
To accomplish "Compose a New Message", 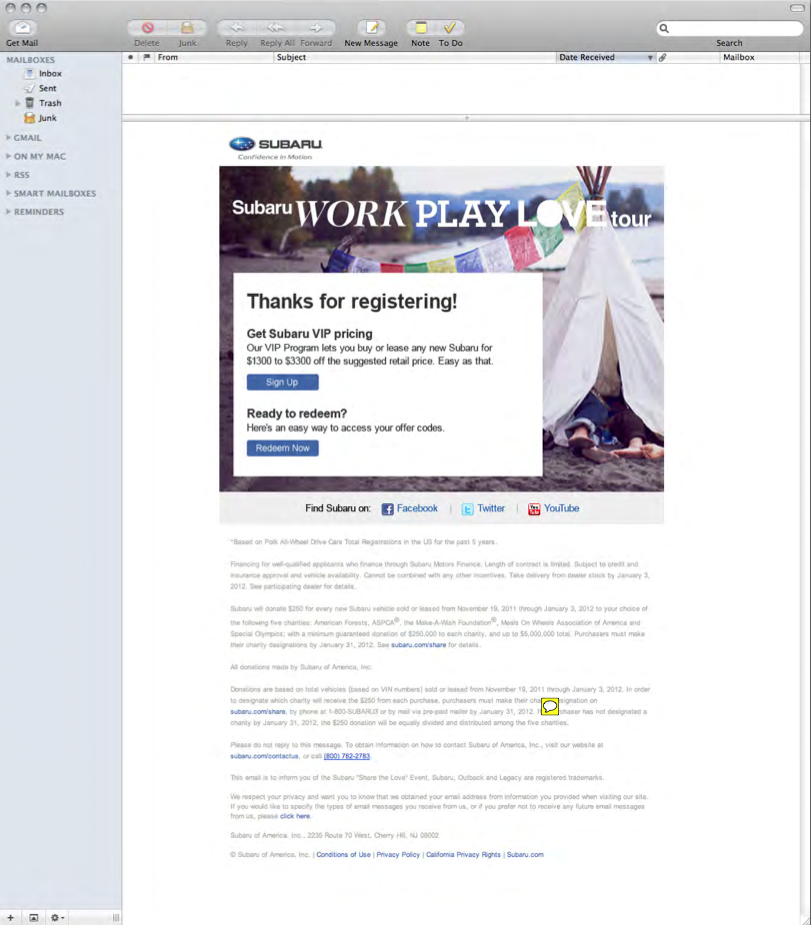I will [x=372, y=28].
